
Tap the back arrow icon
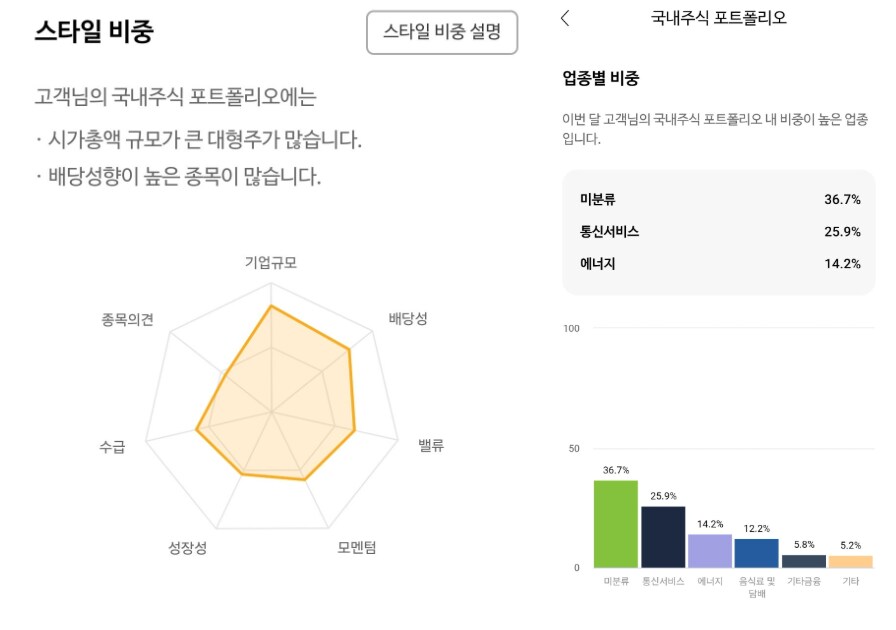566,18
